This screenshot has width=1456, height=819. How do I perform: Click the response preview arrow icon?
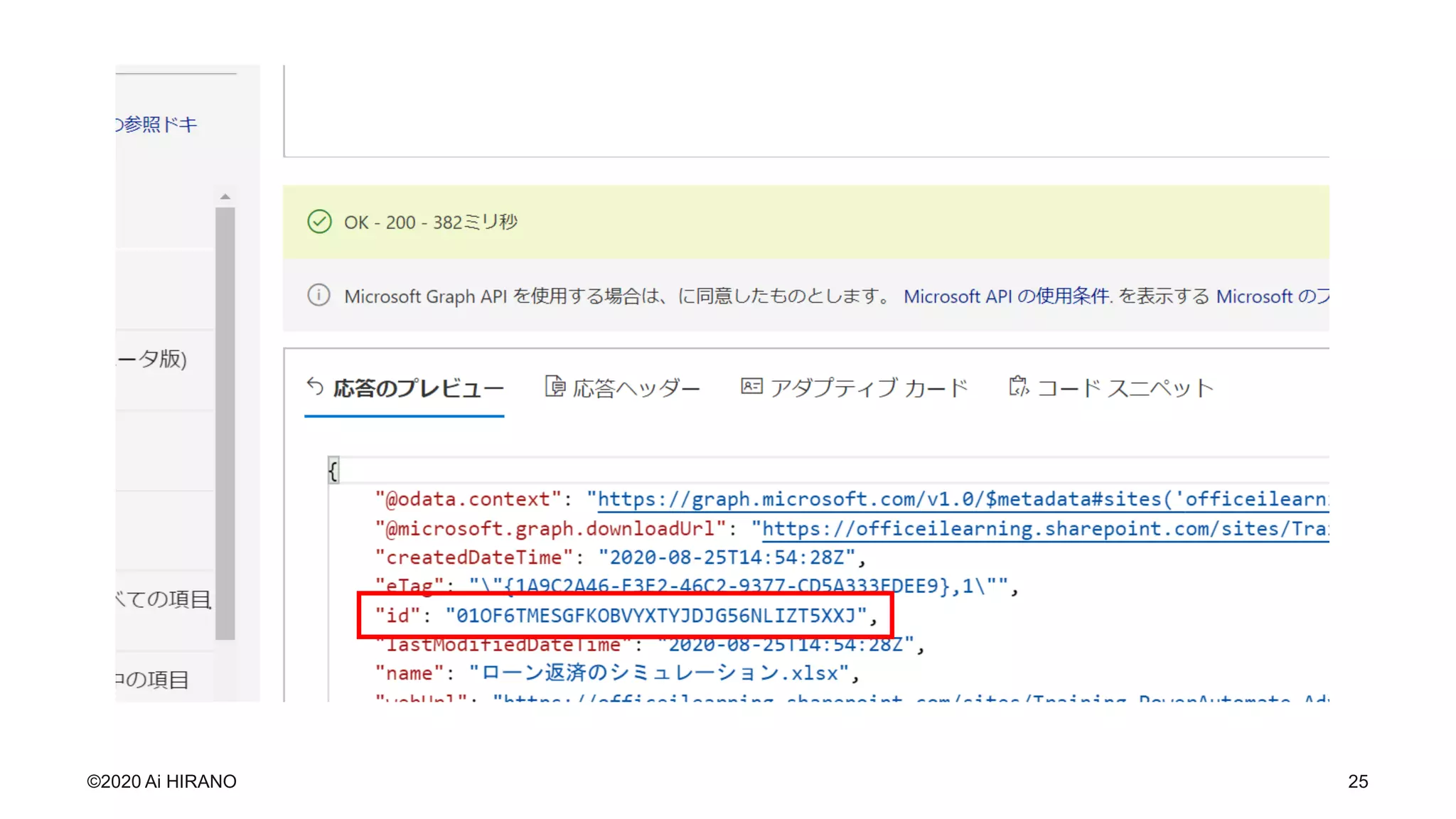tap(315, 387)
